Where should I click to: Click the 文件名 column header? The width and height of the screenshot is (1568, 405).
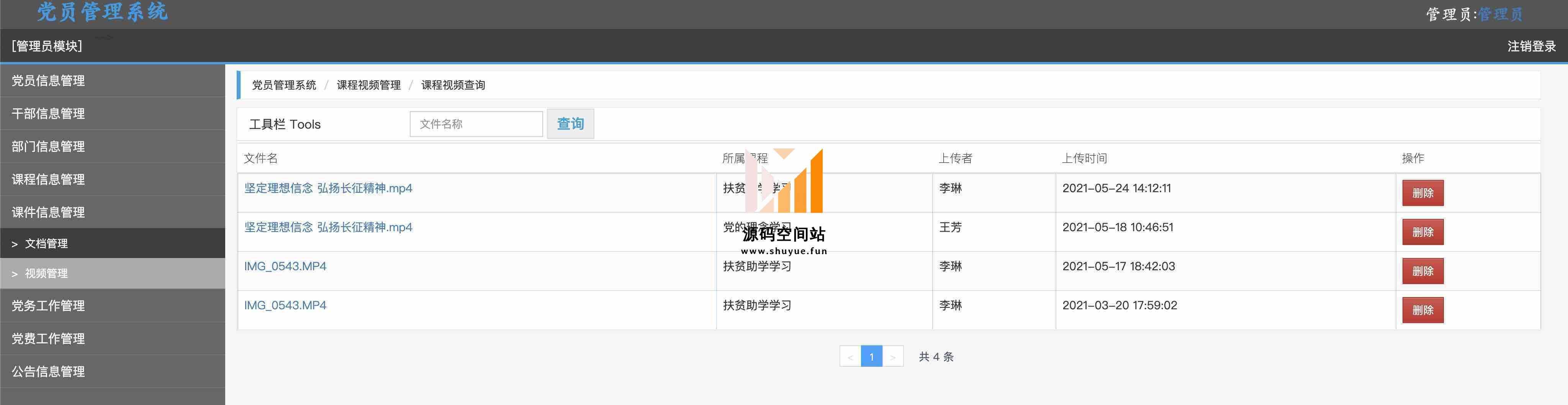point(260,158)
